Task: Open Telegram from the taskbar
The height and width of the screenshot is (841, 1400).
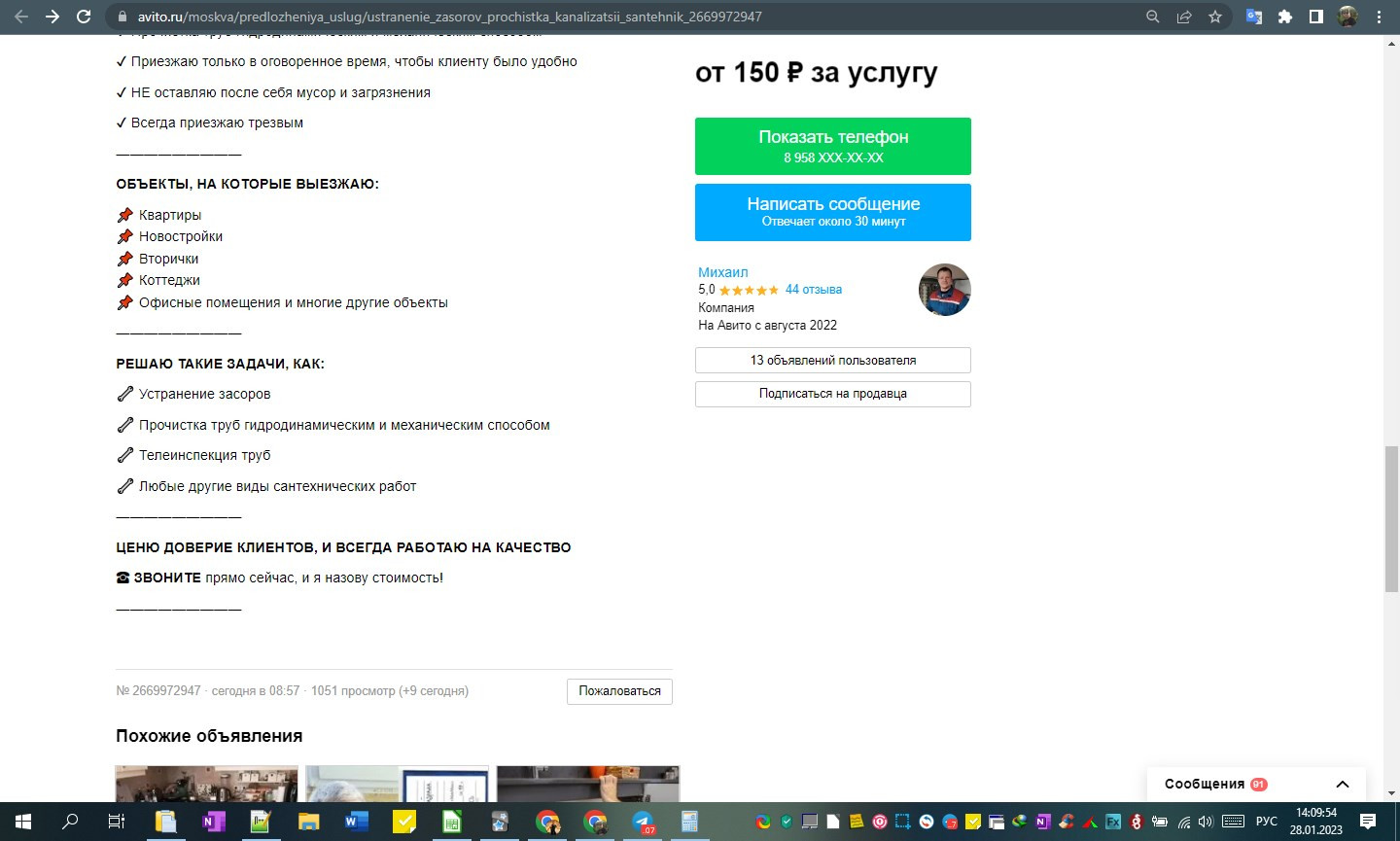Action: [643, 822]
